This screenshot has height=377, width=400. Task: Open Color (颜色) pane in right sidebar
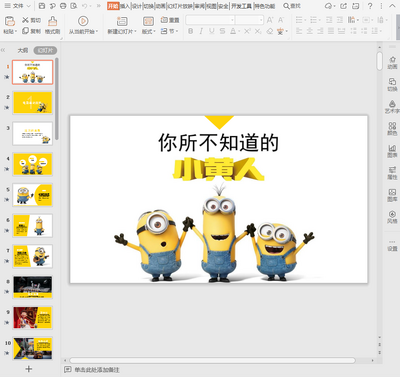[x=392, y=129]
